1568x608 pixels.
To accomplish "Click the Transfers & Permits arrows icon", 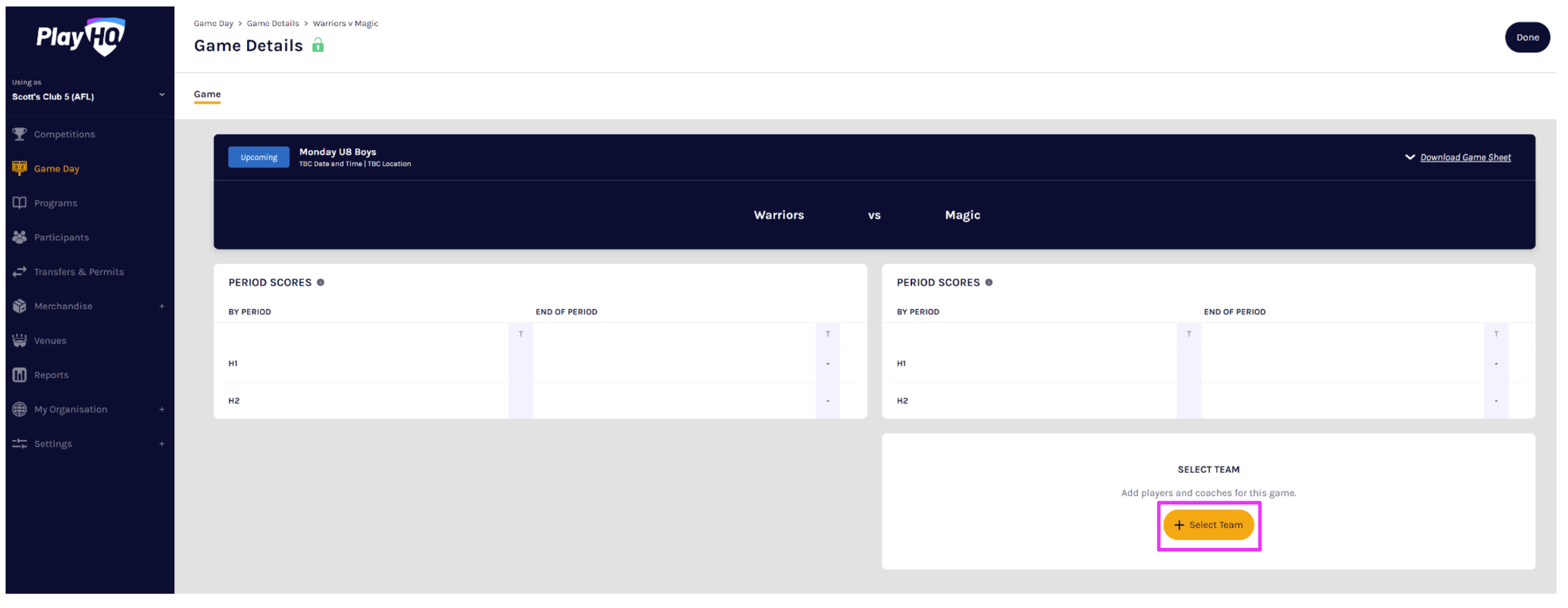I will [x=19, y=271].
